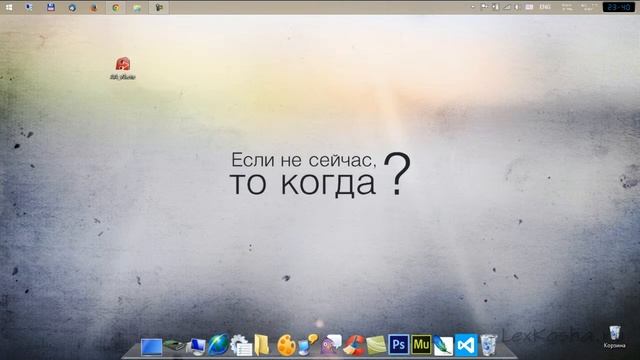Open the yellow folder in dock
Screen dimensions: 640x360
tap(262, 345)
